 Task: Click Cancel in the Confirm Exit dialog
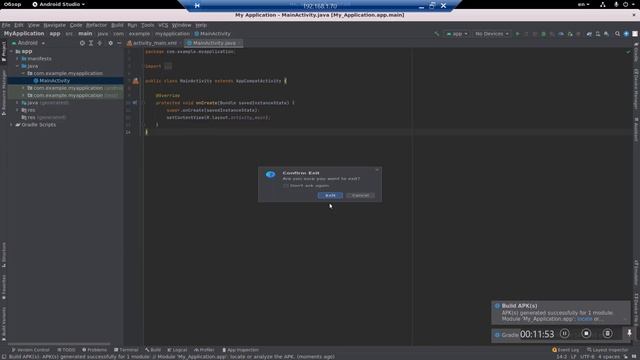[x=360, y=196]
